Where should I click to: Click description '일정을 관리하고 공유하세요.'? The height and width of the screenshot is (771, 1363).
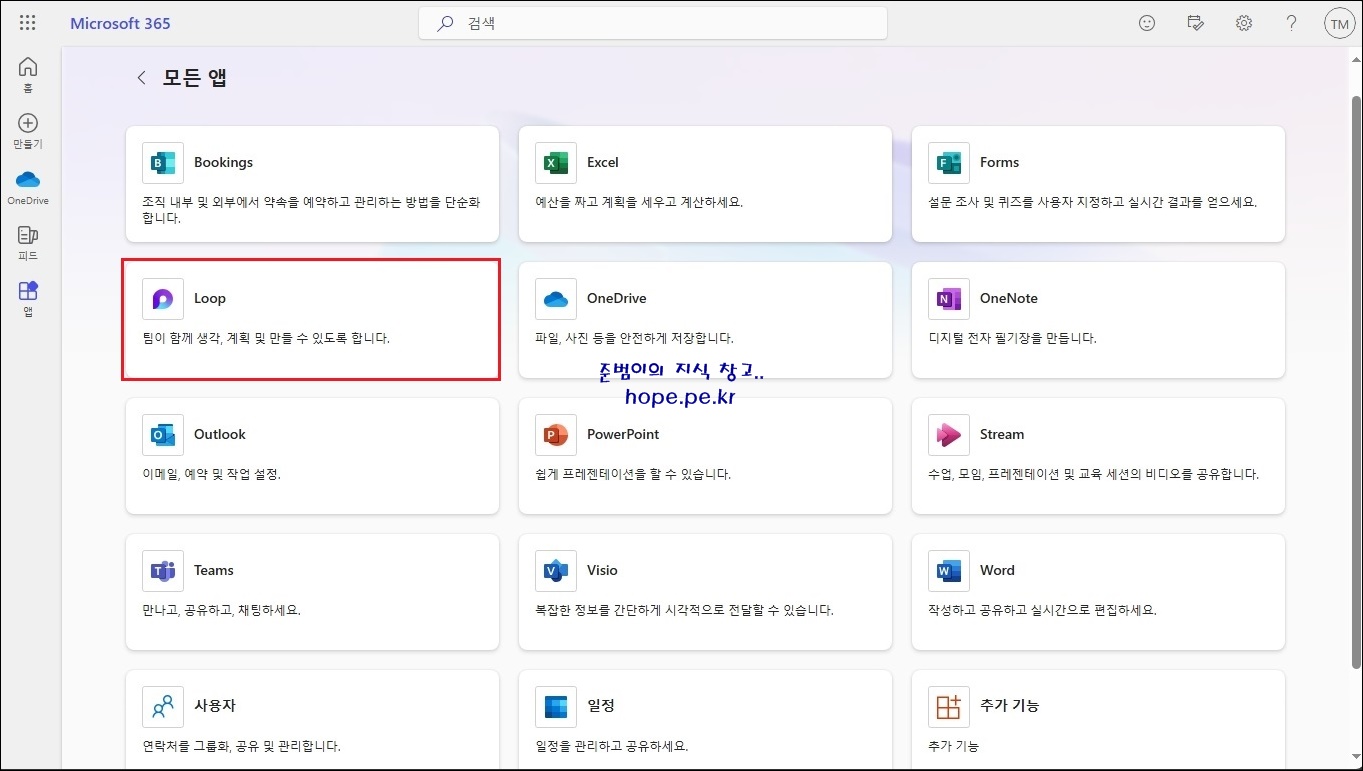click(612, 746)
